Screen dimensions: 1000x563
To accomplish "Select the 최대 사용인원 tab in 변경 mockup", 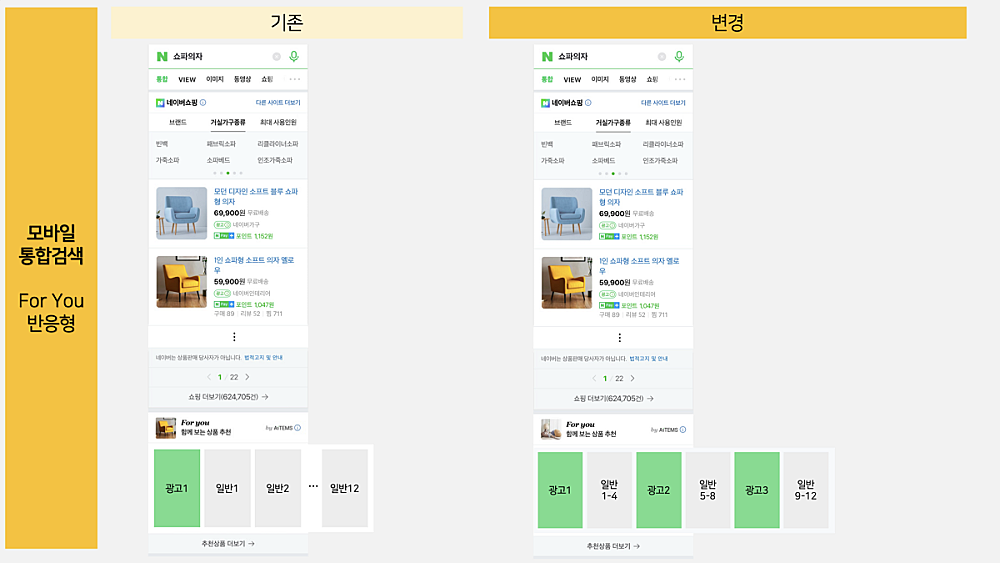I will 663,122.
